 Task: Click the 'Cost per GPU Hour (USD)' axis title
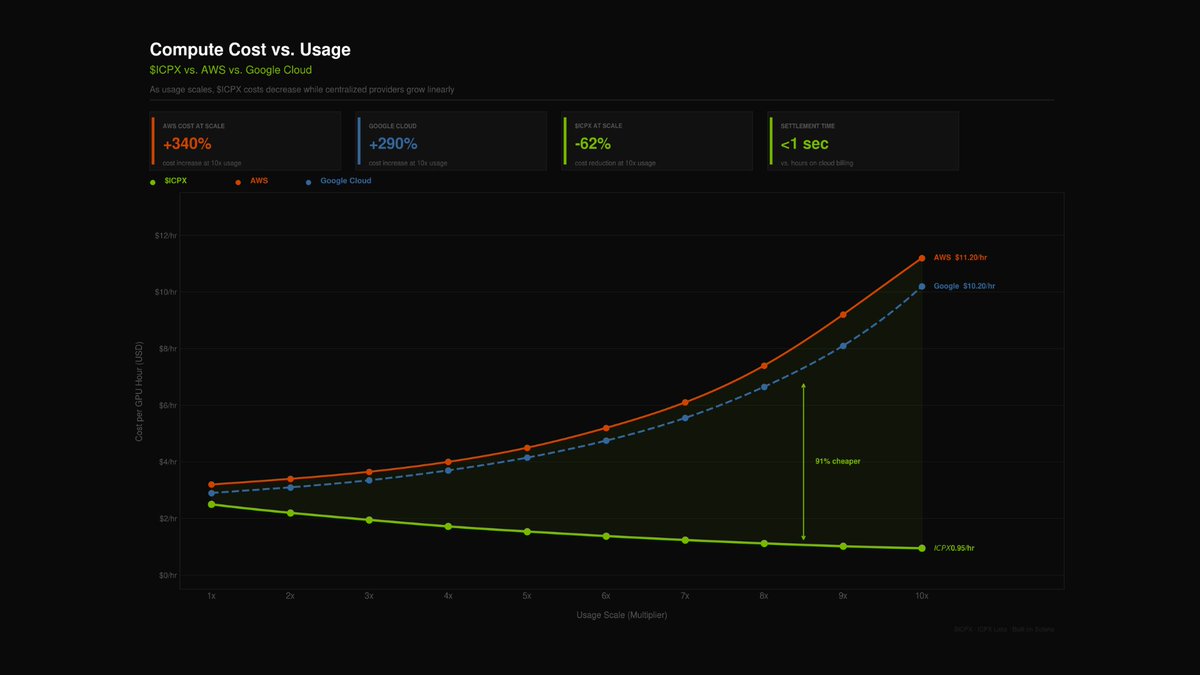click(139, 392)
